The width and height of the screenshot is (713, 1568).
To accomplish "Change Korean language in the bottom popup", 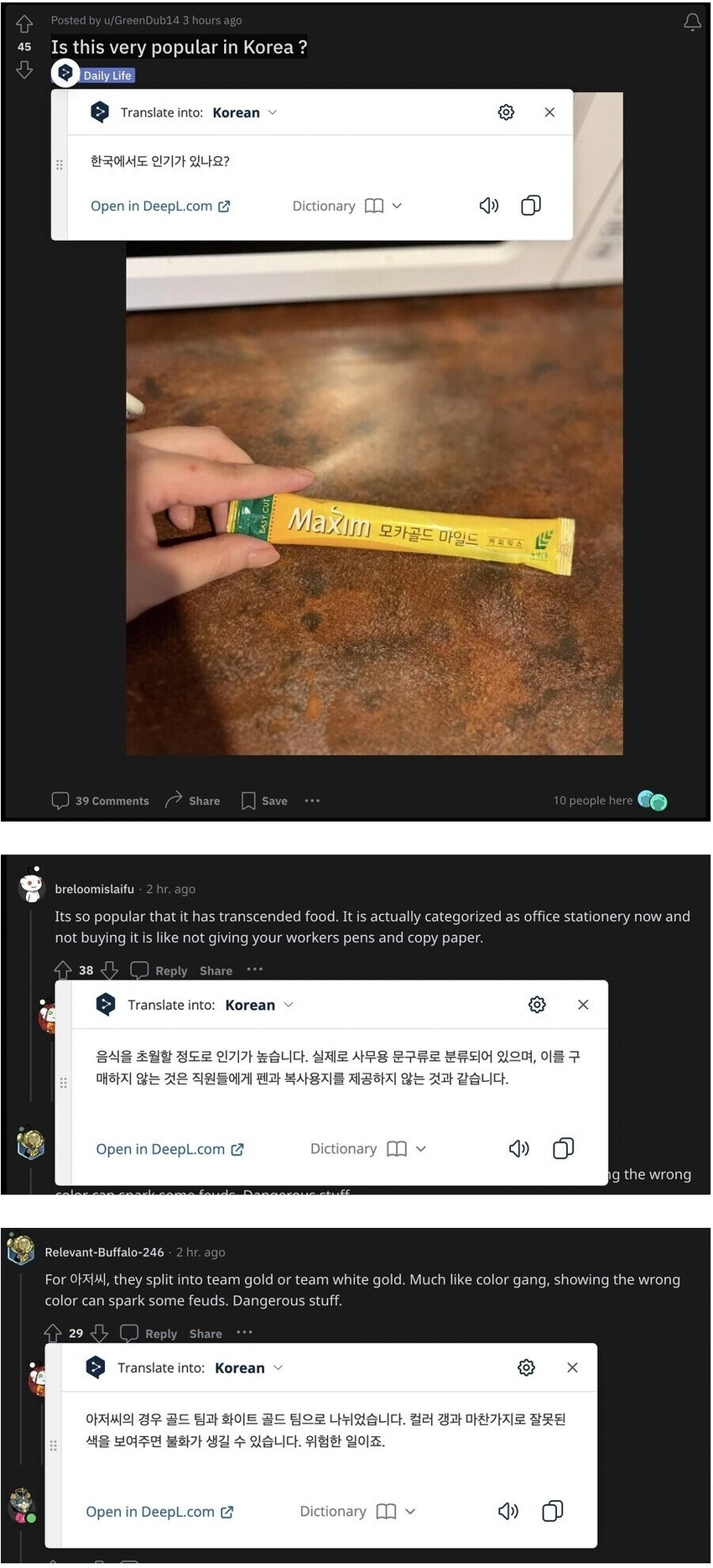I will pyautogui.click(x=249, y=1367).
